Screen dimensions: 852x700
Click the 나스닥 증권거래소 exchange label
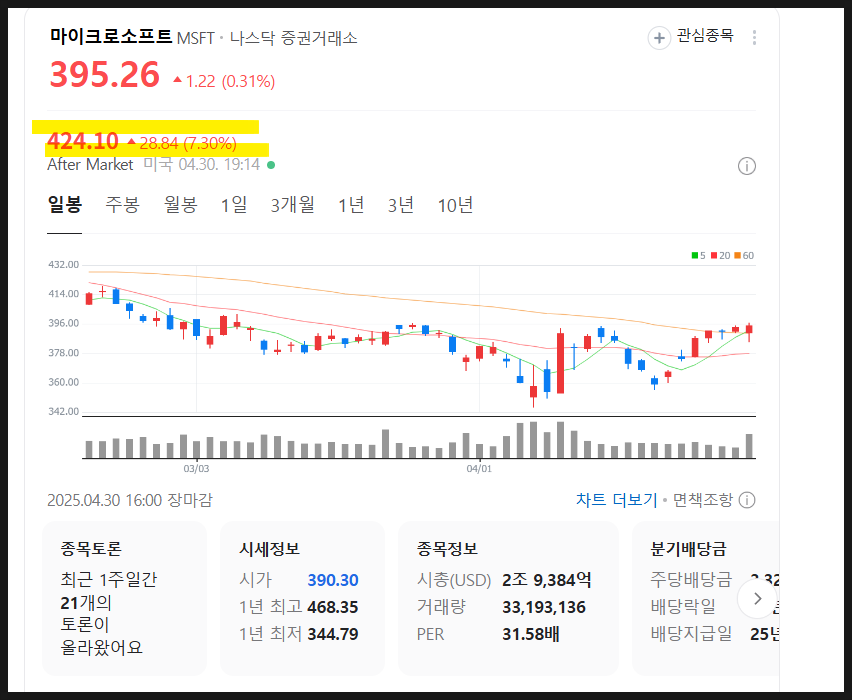pos(293,38)
